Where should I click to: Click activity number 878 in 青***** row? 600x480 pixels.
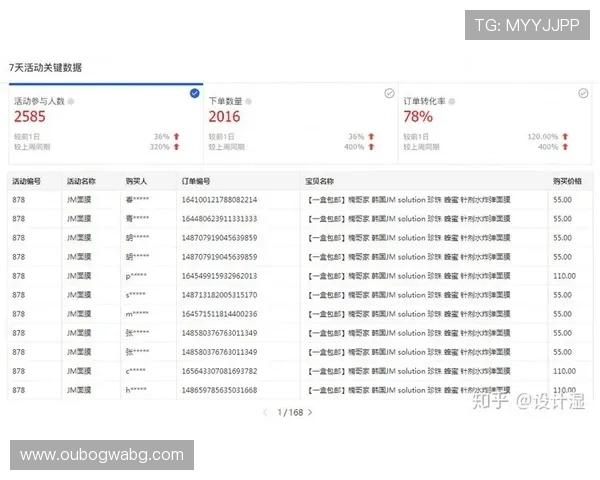click(18, 219)
